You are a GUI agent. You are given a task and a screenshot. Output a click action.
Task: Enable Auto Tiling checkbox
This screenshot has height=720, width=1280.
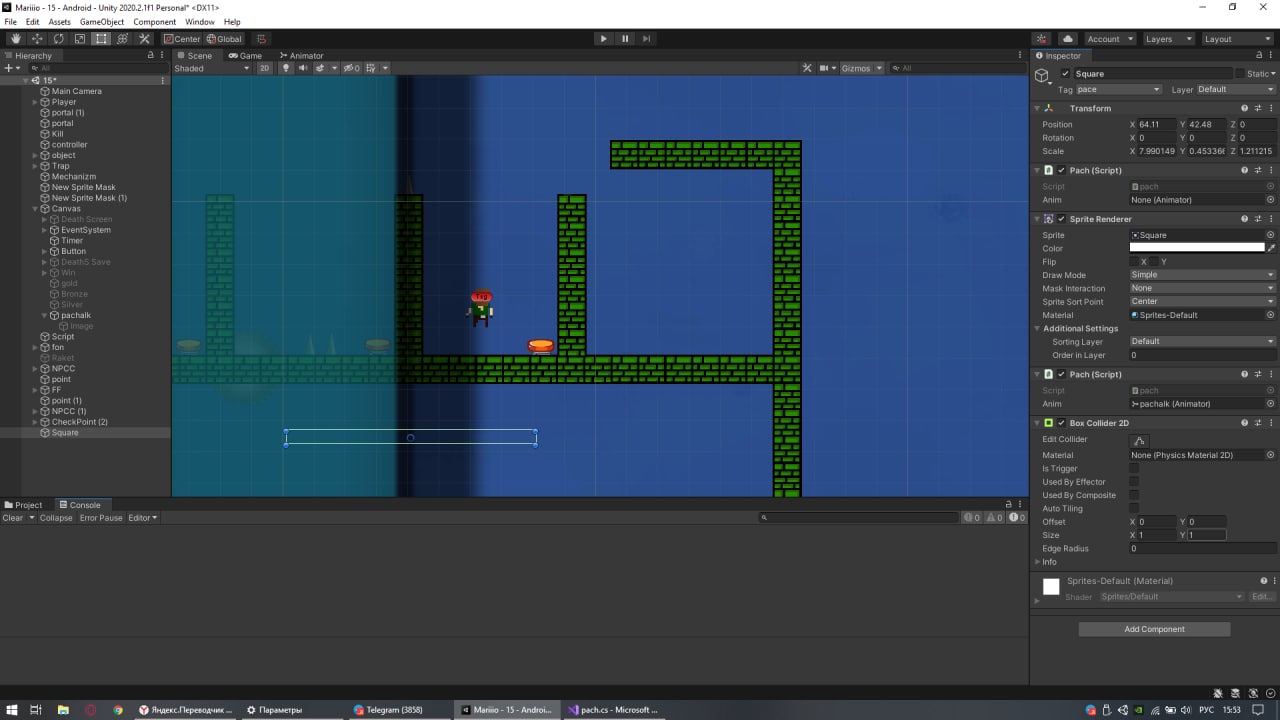coord(1134,508)
